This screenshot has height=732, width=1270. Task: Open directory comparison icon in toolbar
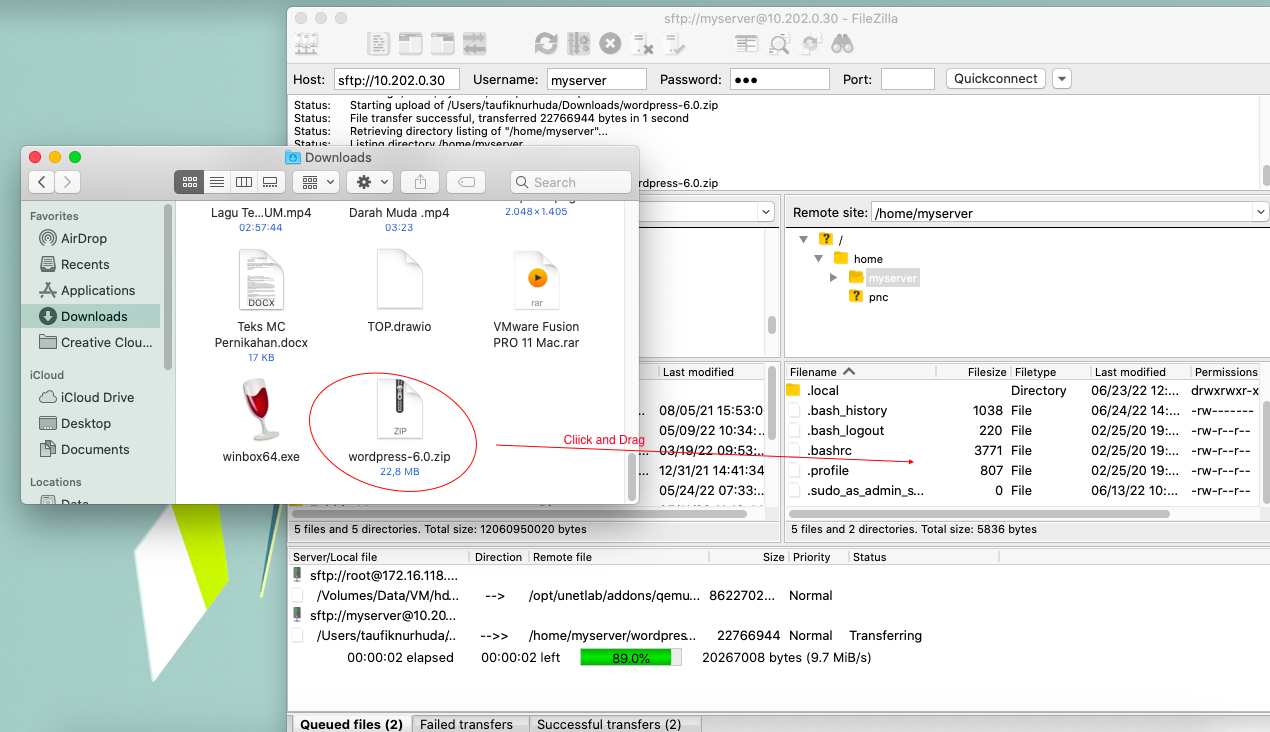tap(779, 43)
